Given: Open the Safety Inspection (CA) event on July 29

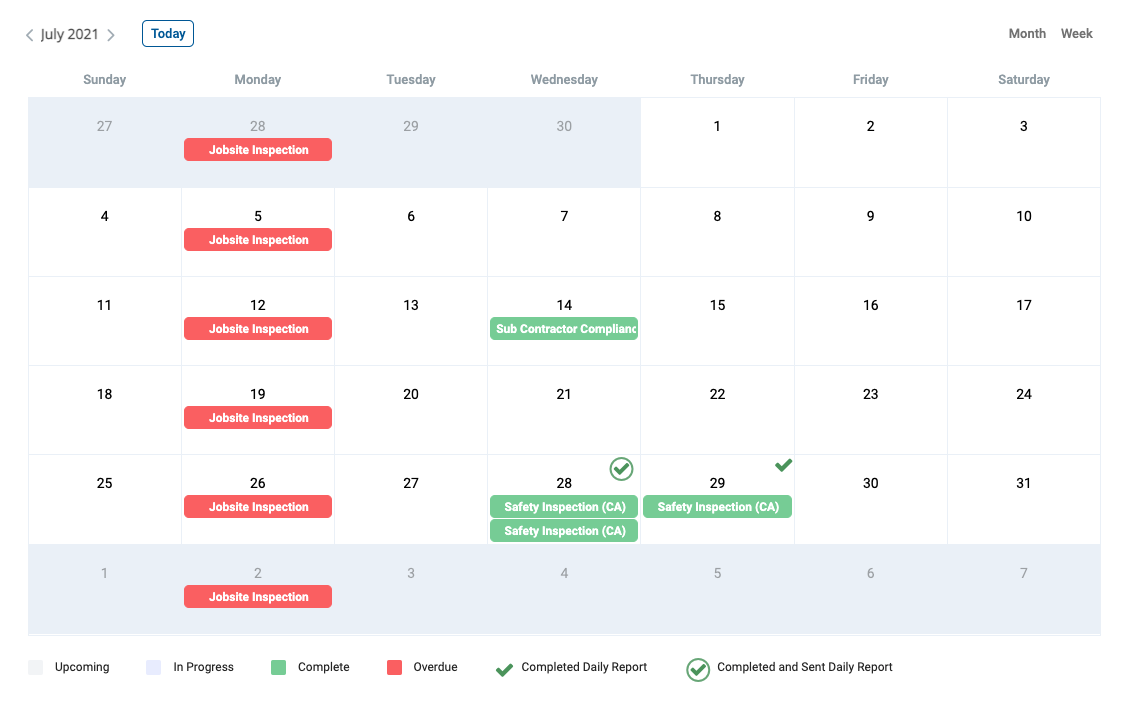Looking at the screenshot, I should tap(717, 507).
